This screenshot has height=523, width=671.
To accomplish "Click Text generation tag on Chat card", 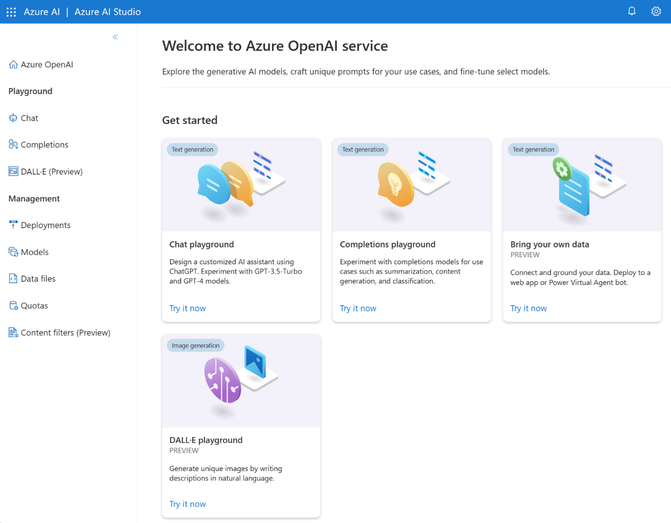I will 193,149.
